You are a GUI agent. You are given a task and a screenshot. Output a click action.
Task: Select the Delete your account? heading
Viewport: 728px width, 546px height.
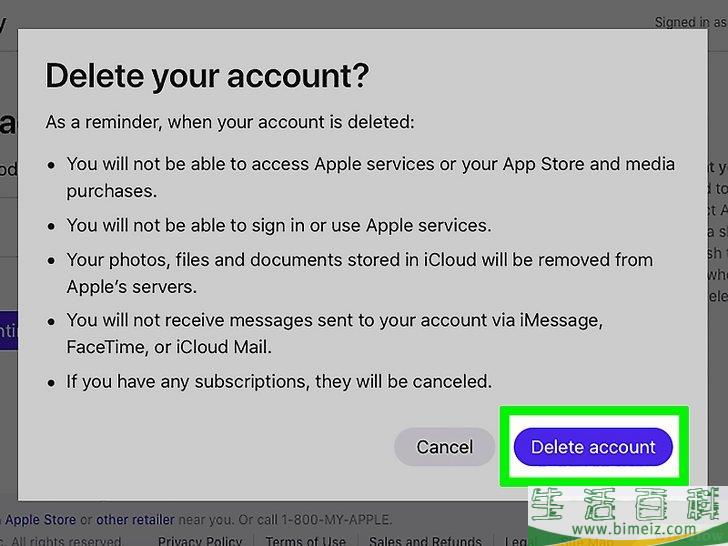(207, 76)
